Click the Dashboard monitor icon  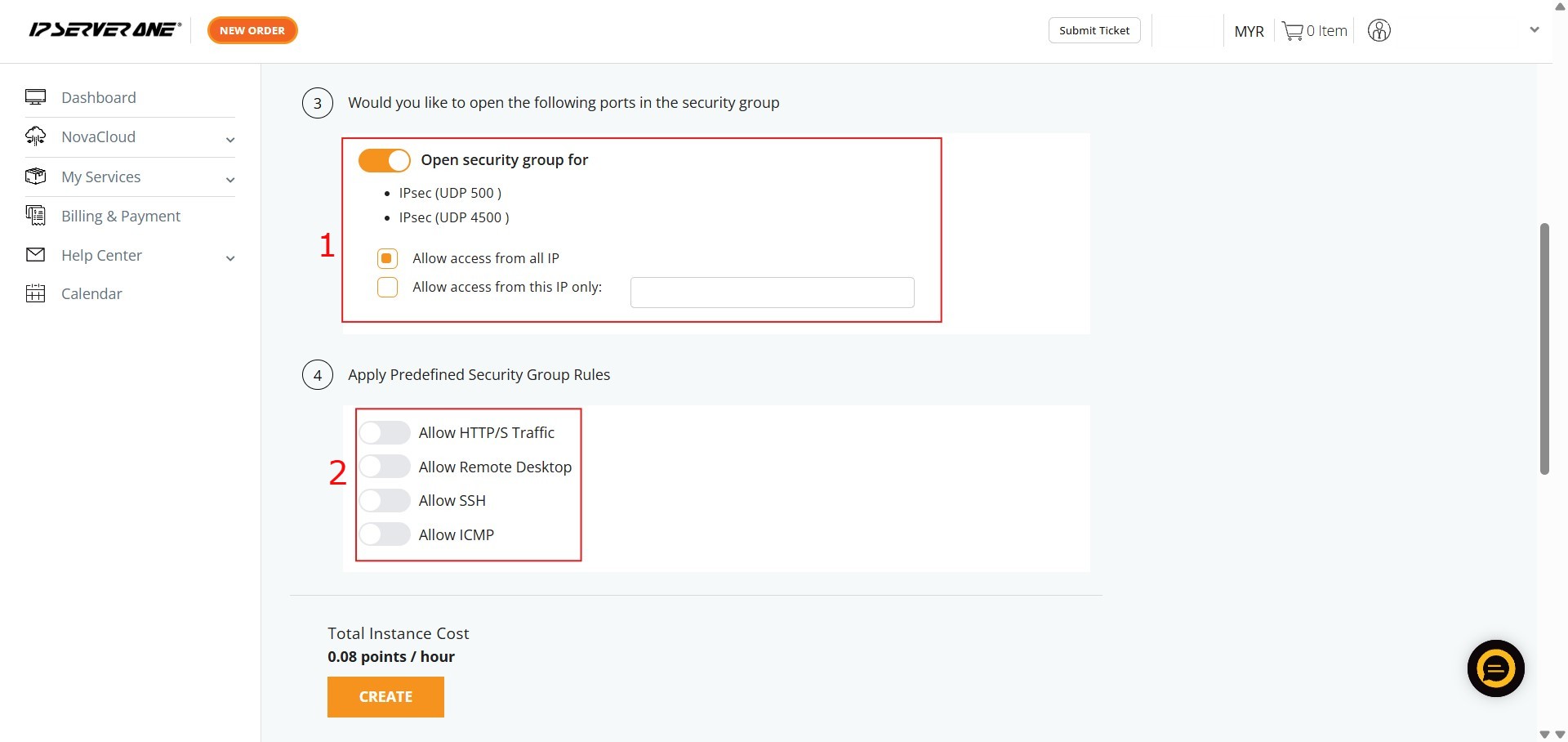(36, 97)
